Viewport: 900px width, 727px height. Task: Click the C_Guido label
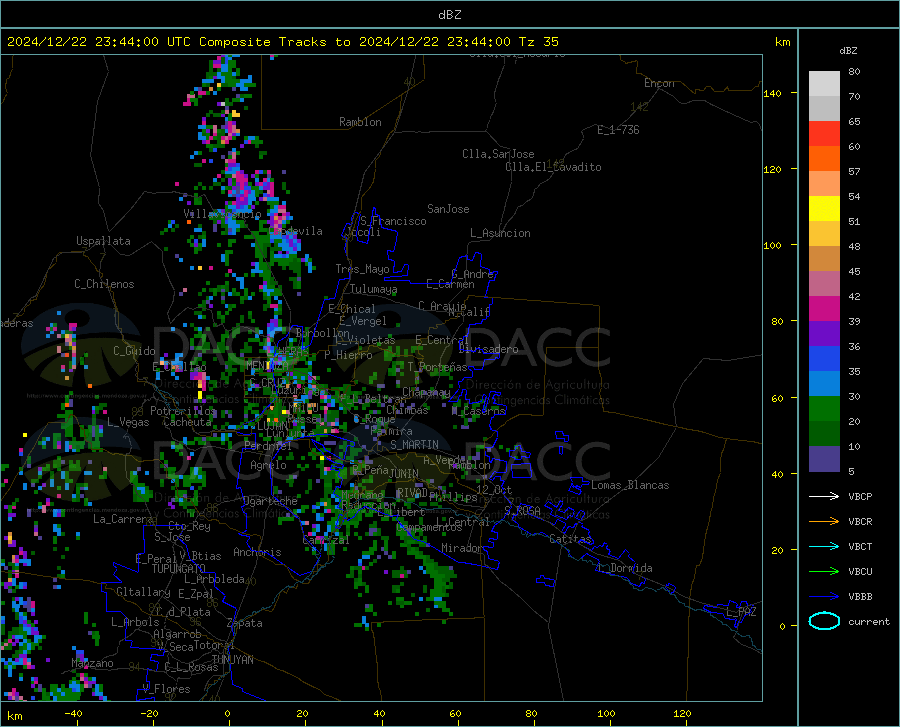tap(134, 351)
